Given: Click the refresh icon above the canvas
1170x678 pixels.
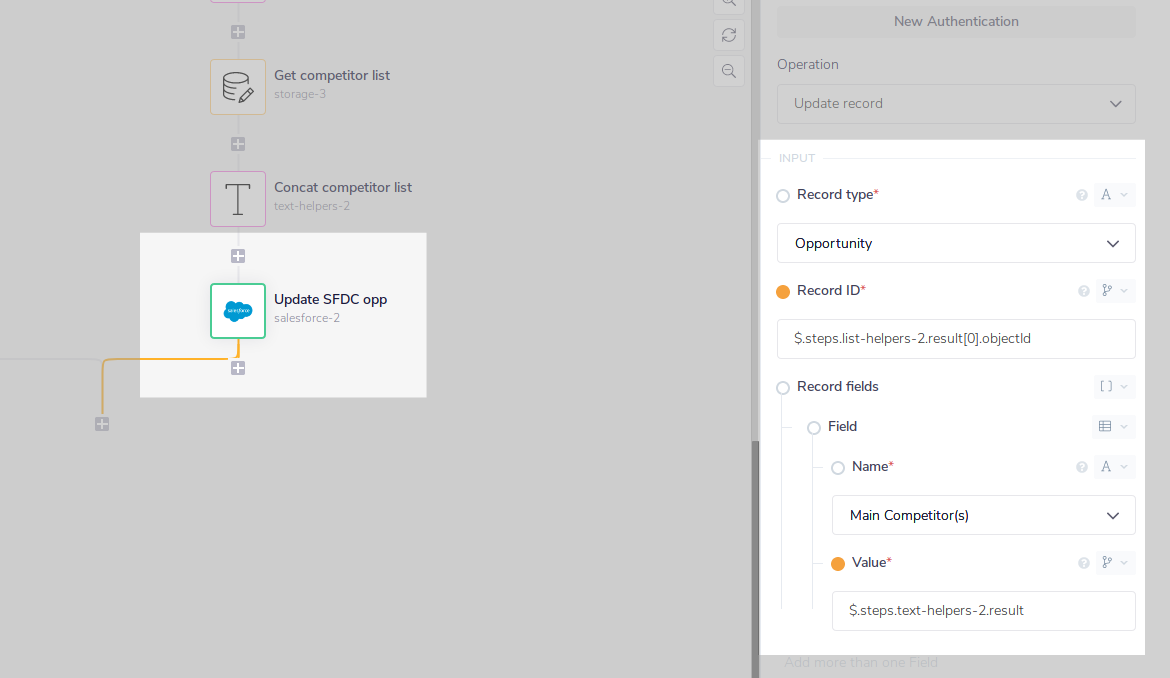Looking at the screenshot, I should (728, 35).
